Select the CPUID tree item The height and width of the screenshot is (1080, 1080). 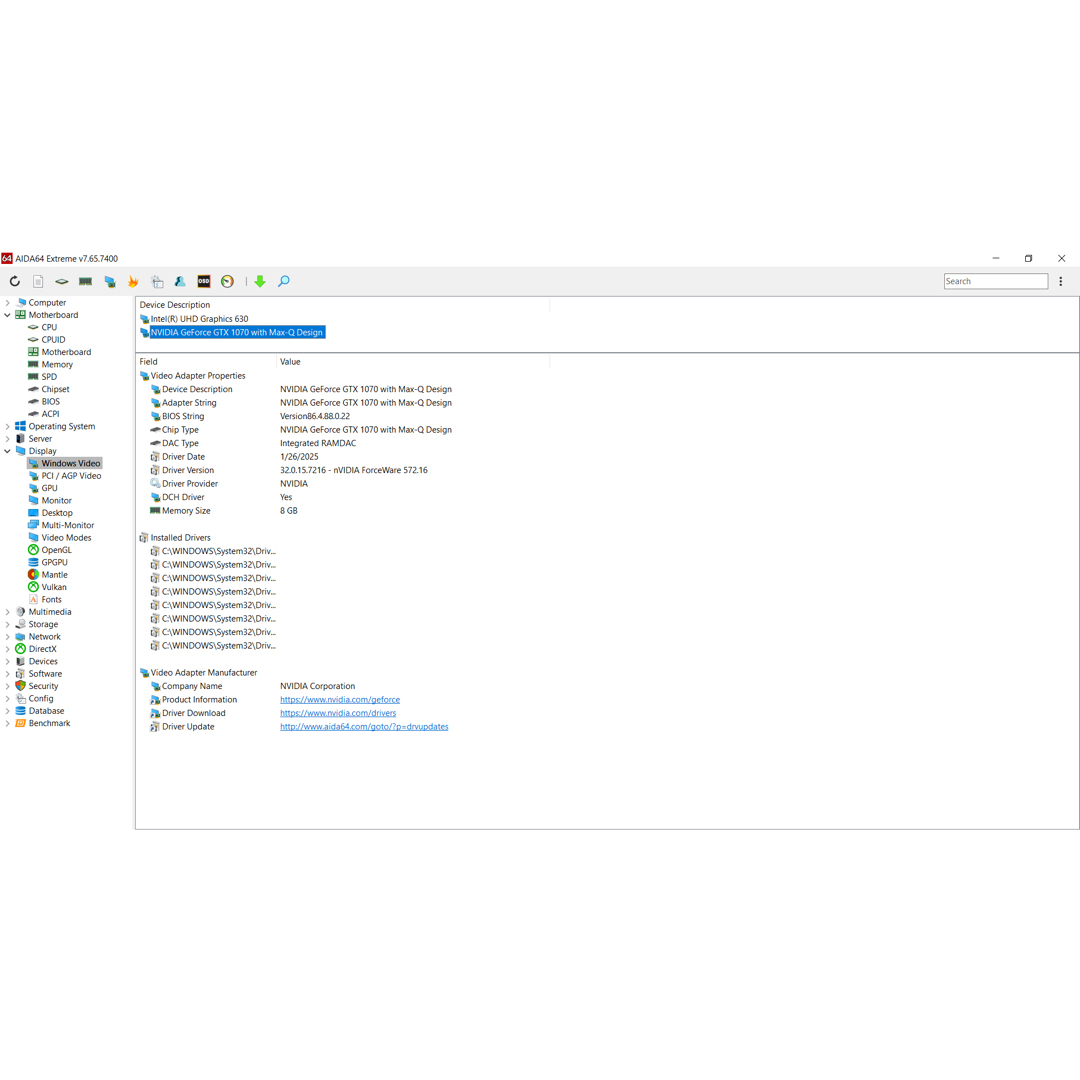53,340
